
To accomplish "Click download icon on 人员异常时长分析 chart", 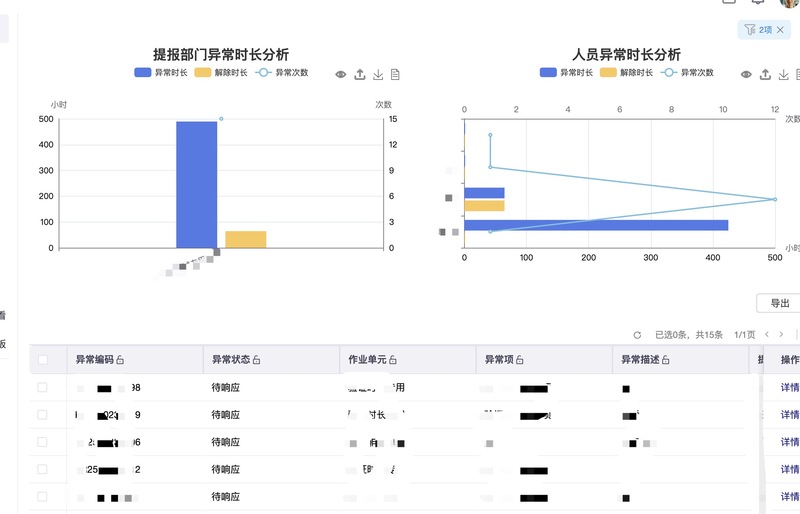I will pos(784,75).
